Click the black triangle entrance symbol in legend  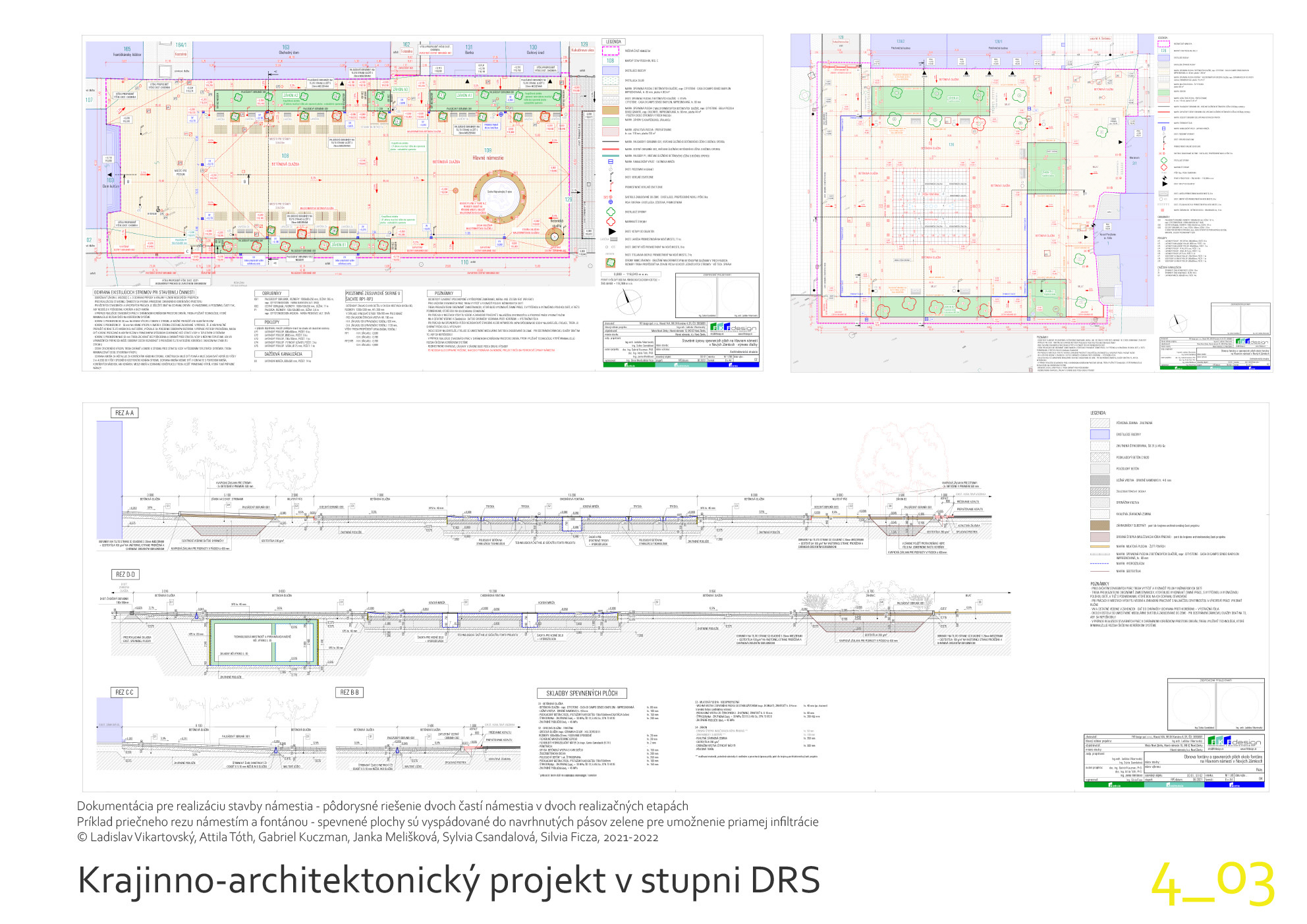click(611, 232)
